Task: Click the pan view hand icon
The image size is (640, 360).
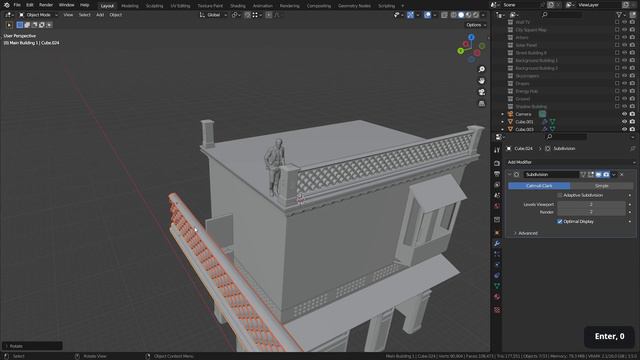Action: [x=482, y=80]
